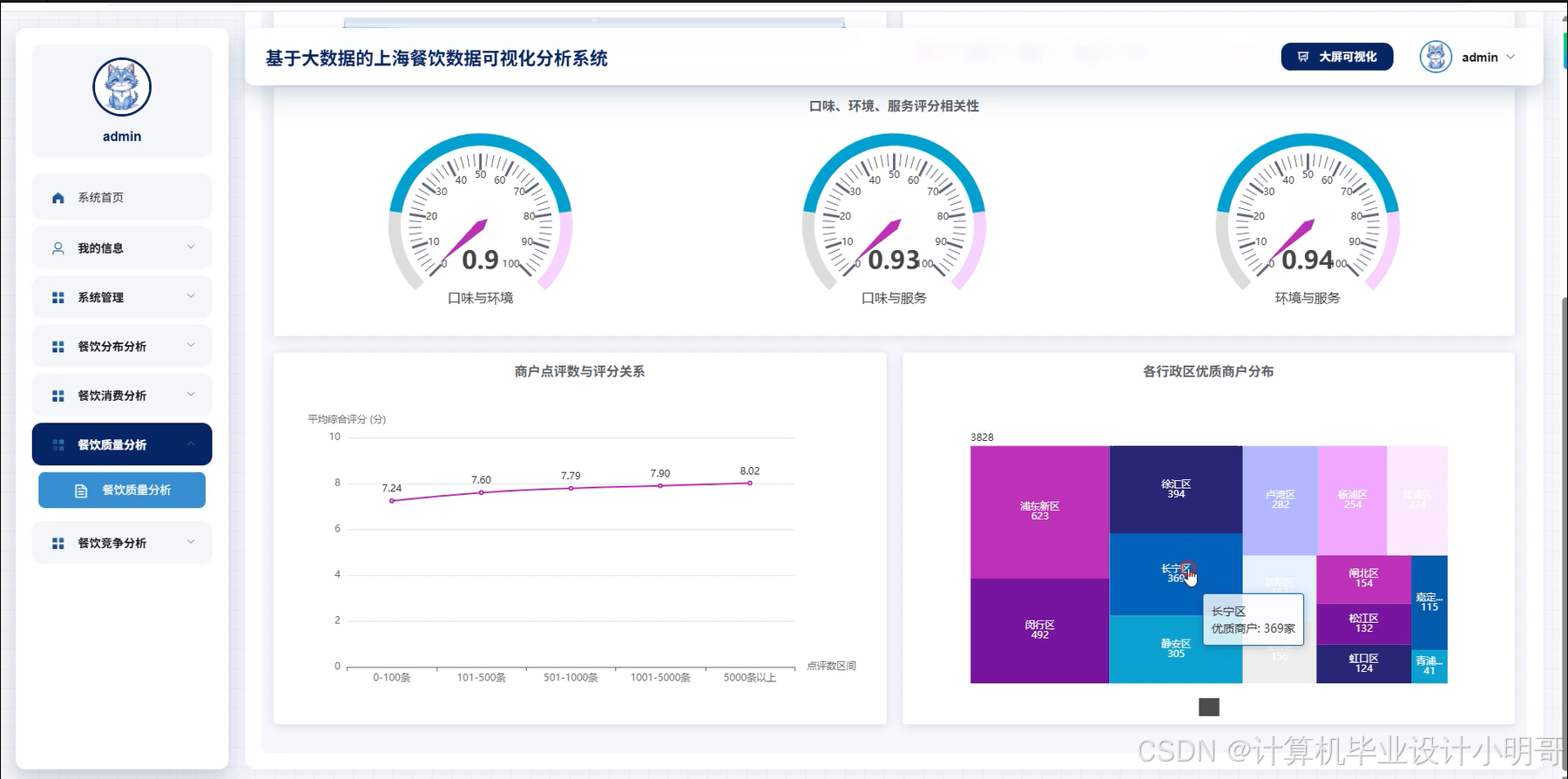Screen dimensions: 1568x779
Task: Select the 嘉定 115 treemap block
Action: 1429,602
